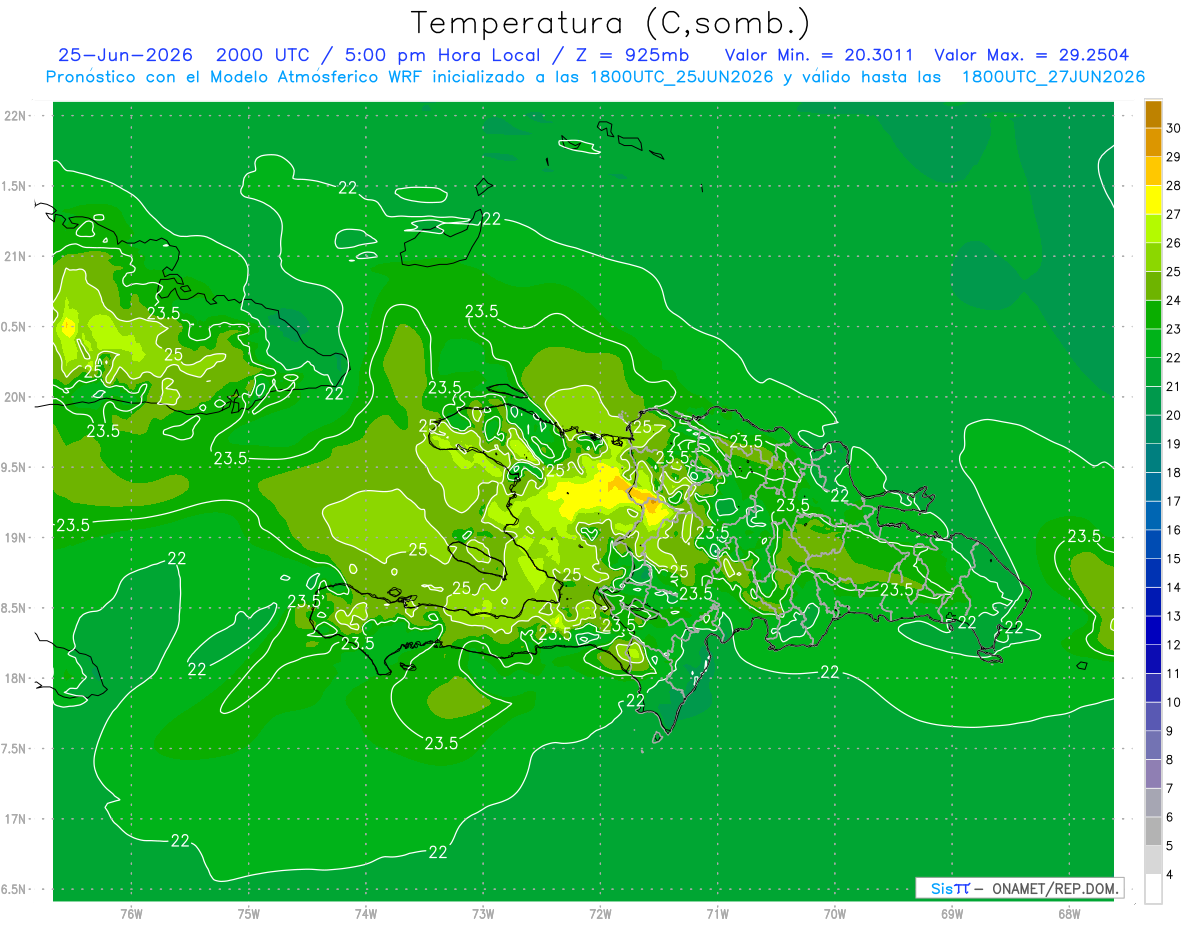The height and width of the screenshot is (927, 1200).
Task: Click the '76W' longitude axis label
Action: [x=131, y=914]
